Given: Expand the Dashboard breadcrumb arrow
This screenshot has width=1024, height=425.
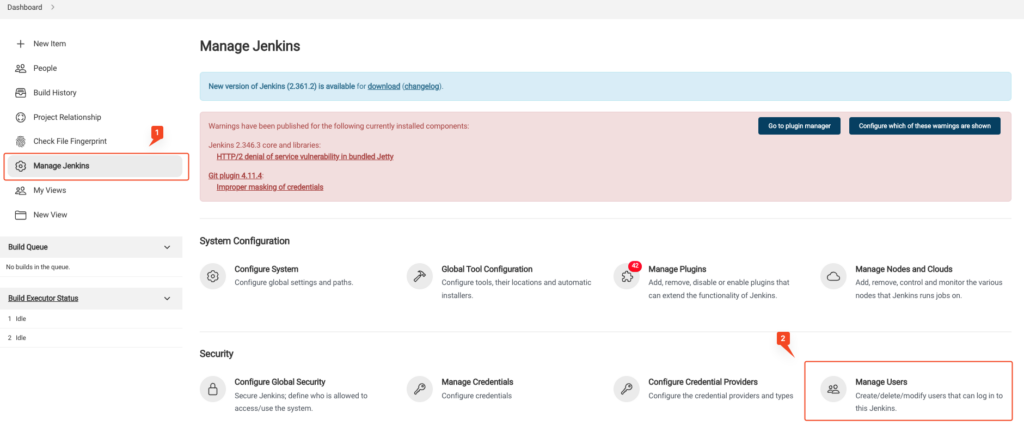Looking at the screenshot, I should click(x=52, y=7).
